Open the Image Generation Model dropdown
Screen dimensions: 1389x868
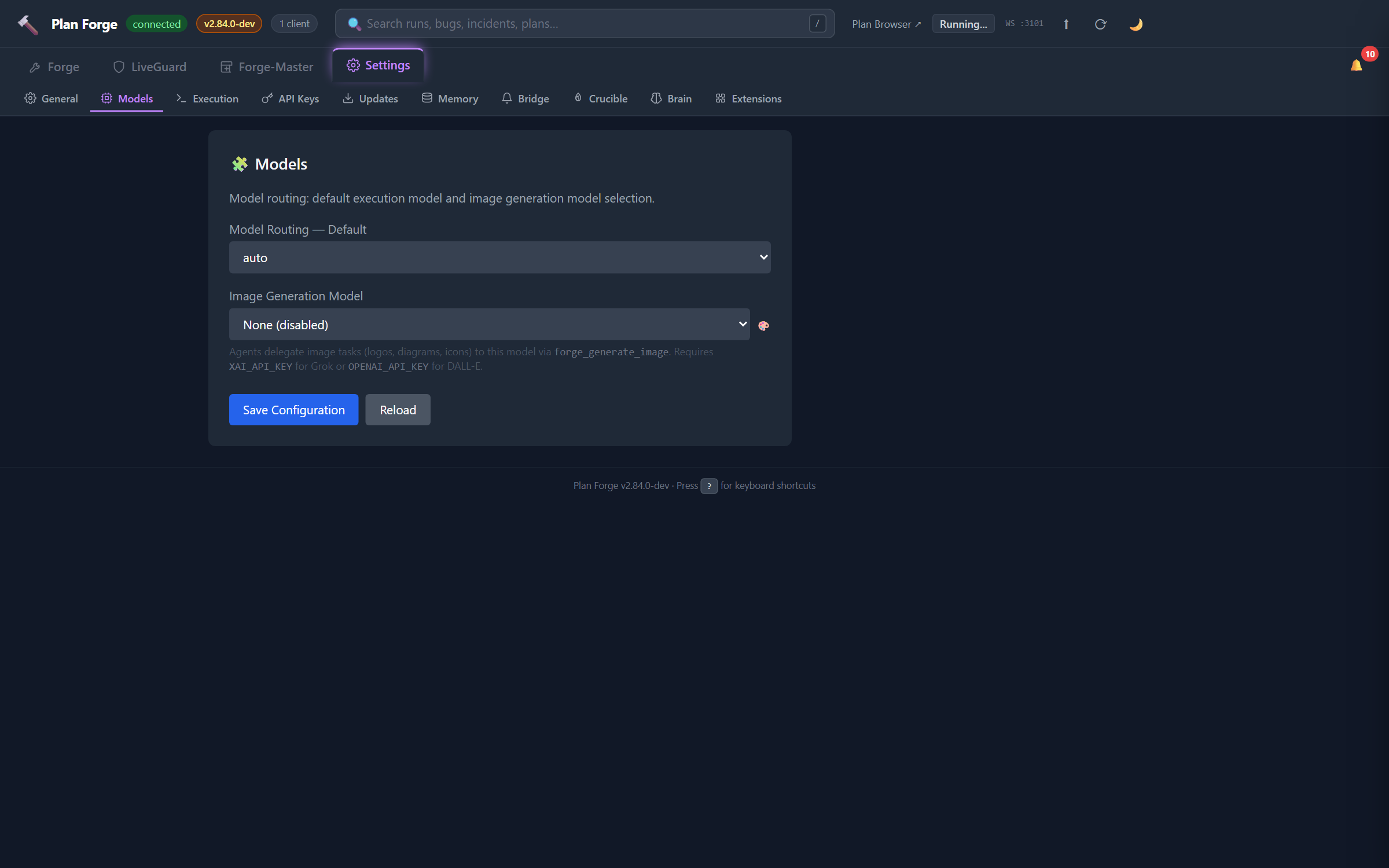(x=490, y=325)
